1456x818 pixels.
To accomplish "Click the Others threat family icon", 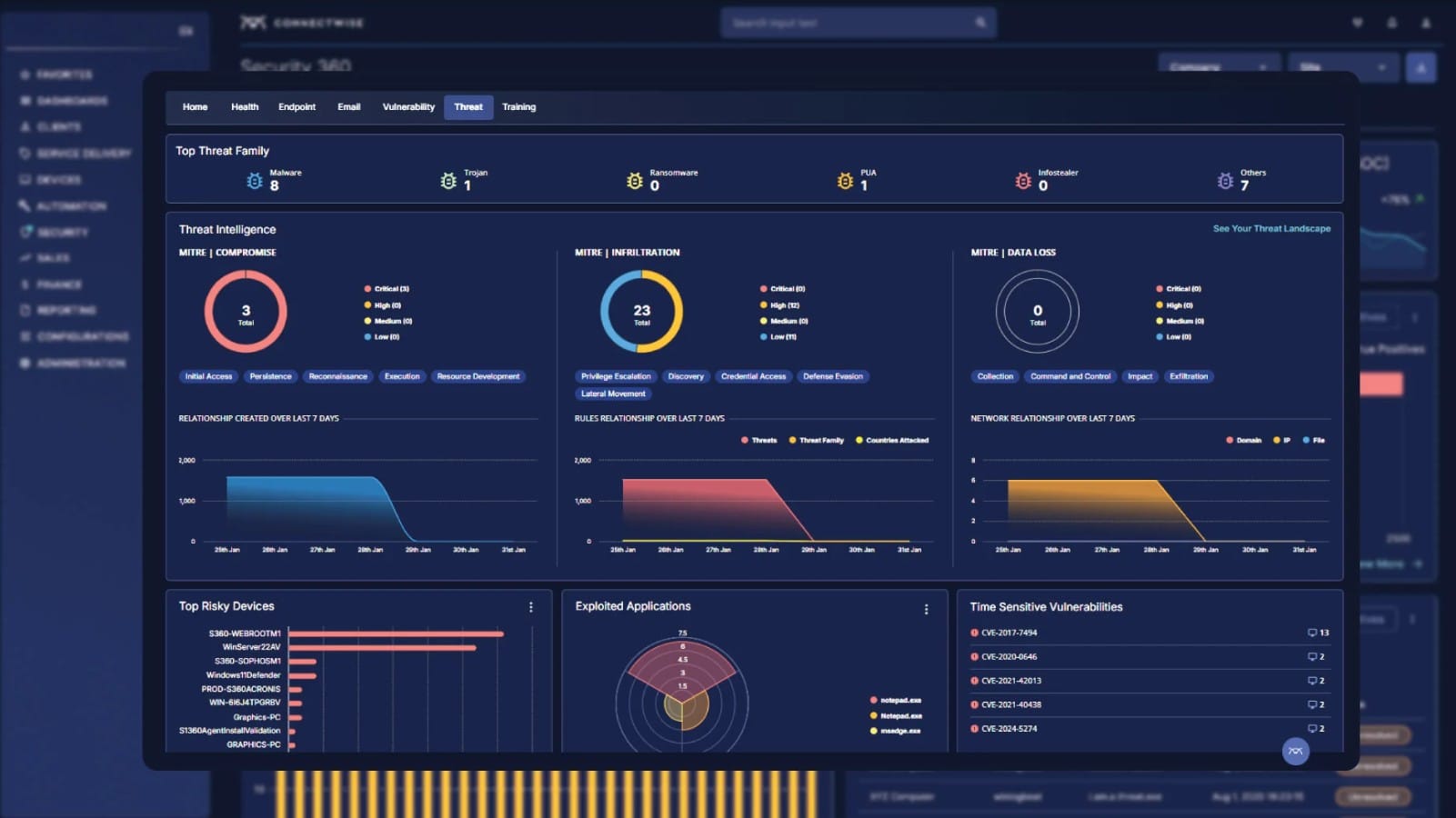I will (x=1225, y=182).
